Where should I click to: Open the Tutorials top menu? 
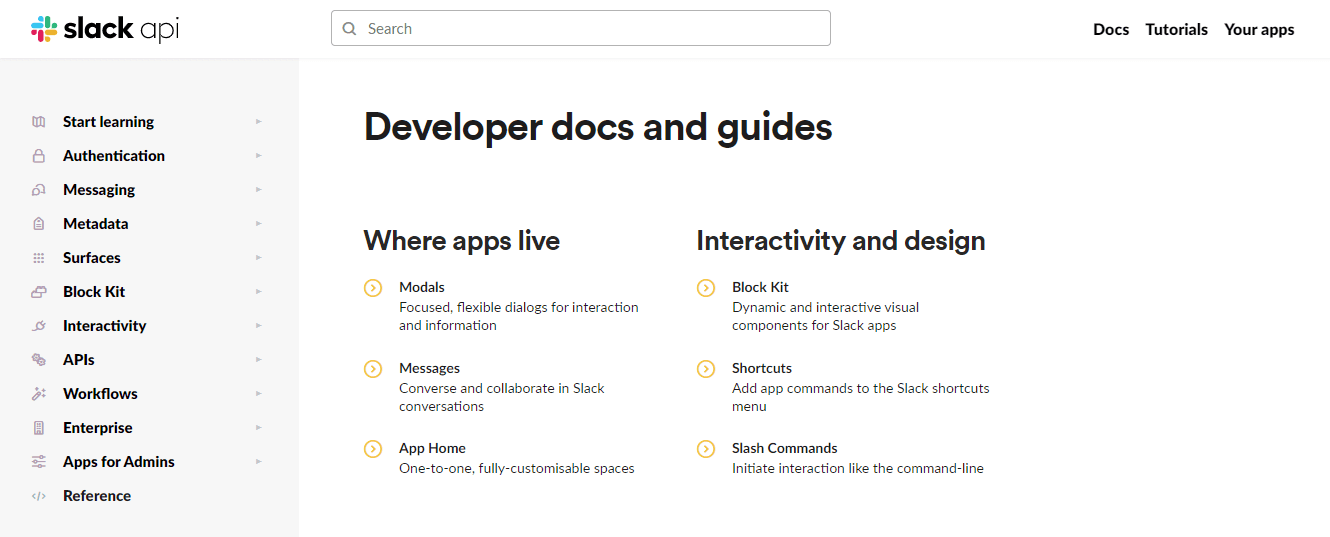[x=1177, y=30]
